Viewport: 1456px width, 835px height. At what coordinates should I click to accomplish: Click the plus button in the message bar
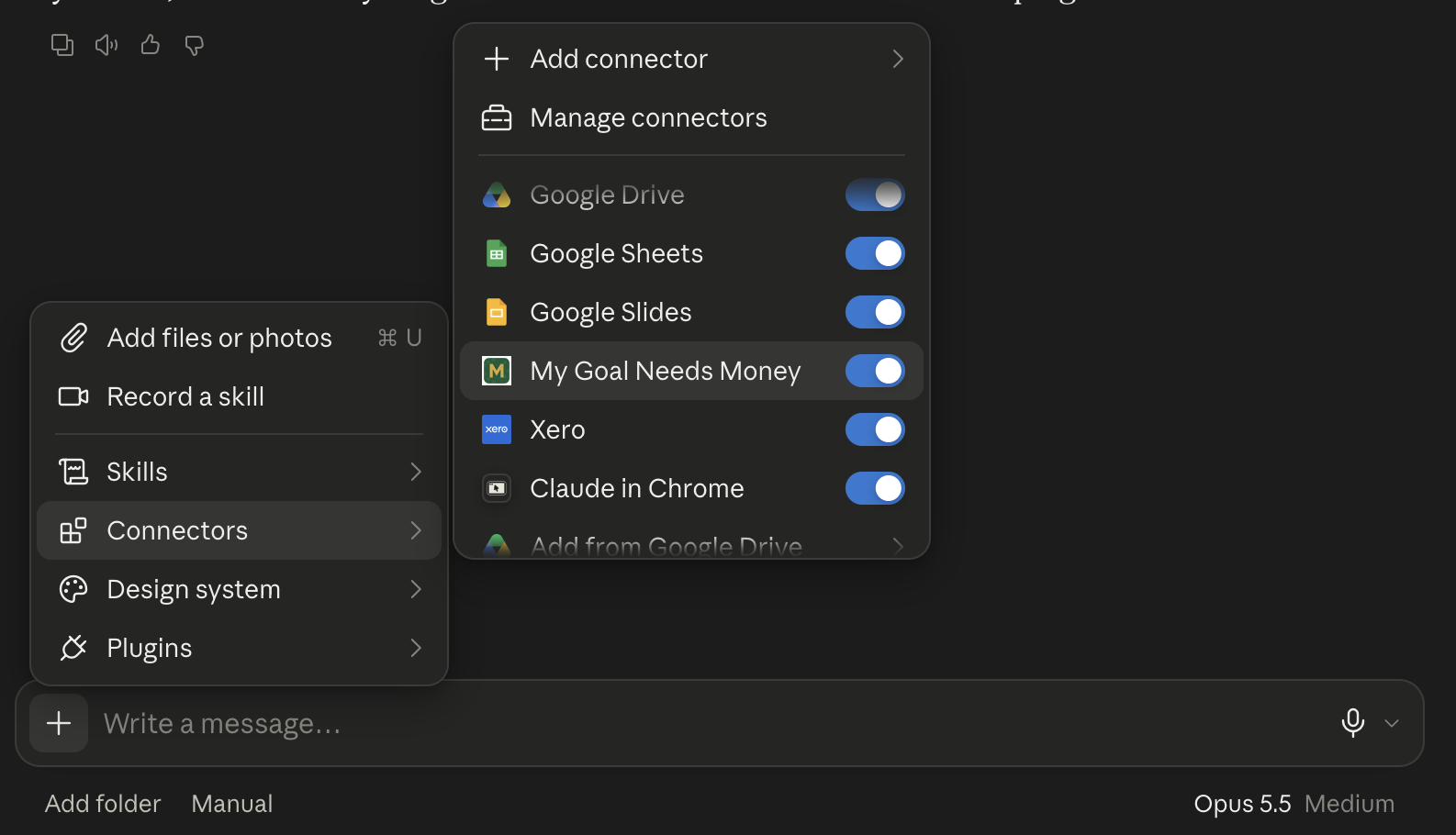point(59,723)
